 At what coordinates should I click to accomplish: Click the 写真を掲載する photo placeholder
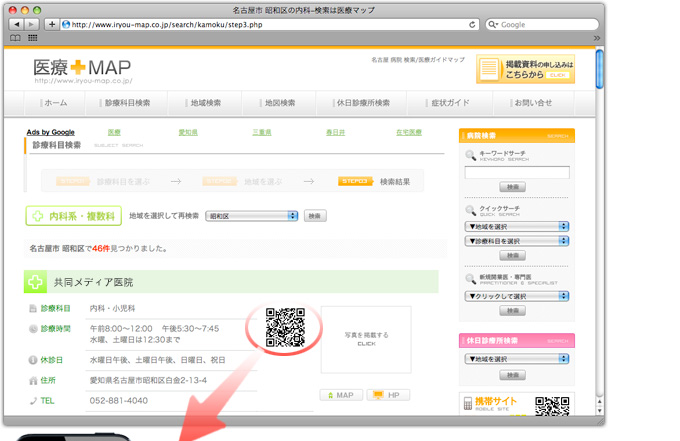pyautogui.click(x=366, y=340)
